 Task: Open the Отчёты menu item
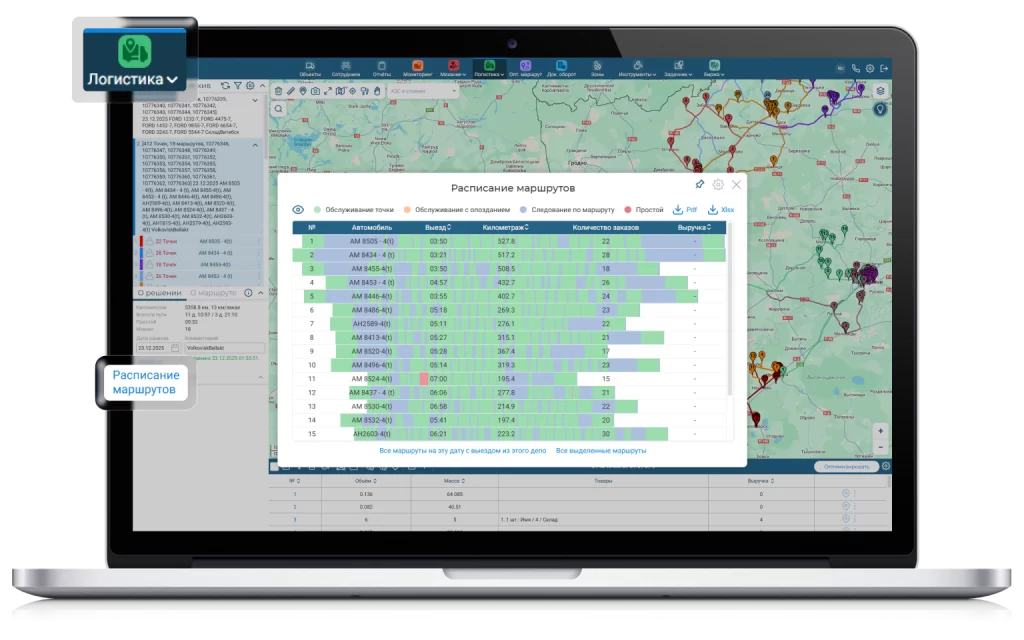tap(381, 68)
